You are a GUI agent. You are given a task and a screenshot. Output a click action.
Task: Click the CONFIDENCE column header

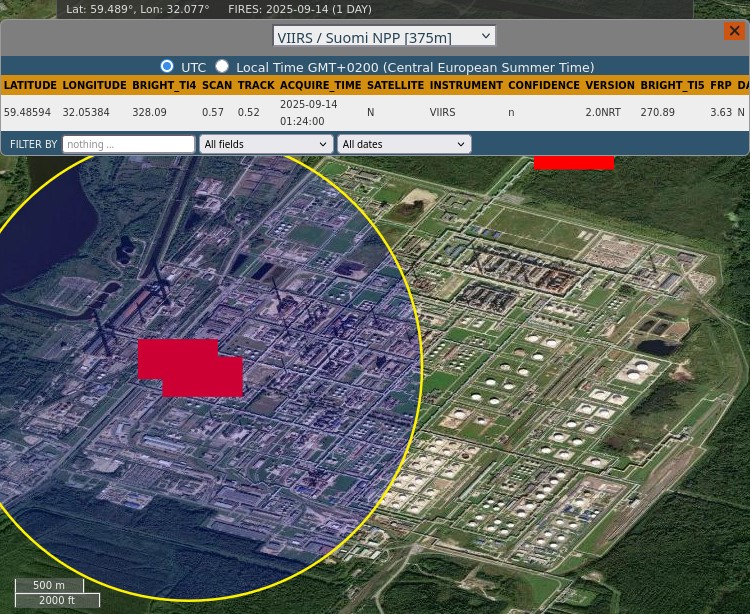click(x=543, y=86)
